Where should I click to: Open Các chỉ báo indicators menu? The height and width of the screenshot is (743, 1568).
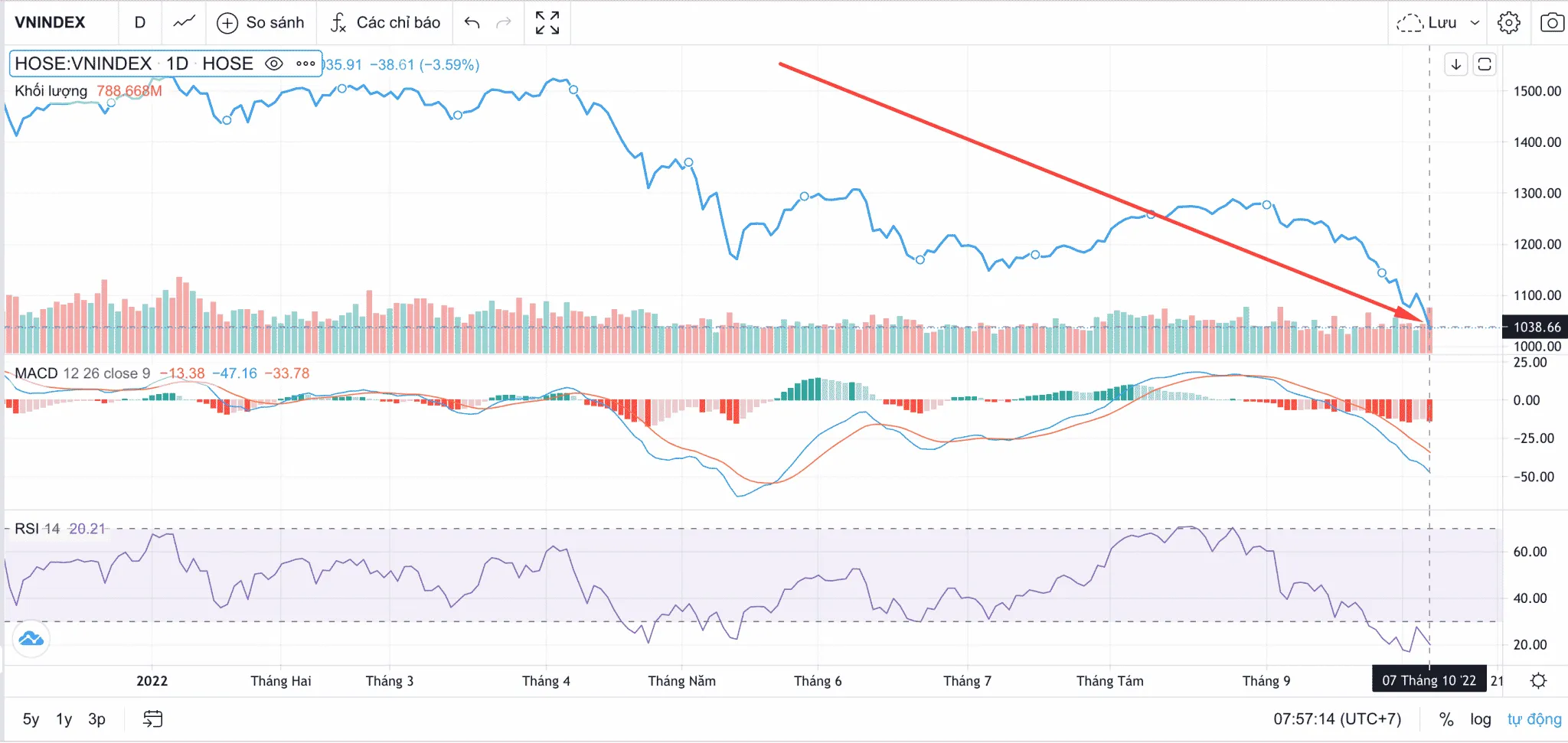click(385, 23)
